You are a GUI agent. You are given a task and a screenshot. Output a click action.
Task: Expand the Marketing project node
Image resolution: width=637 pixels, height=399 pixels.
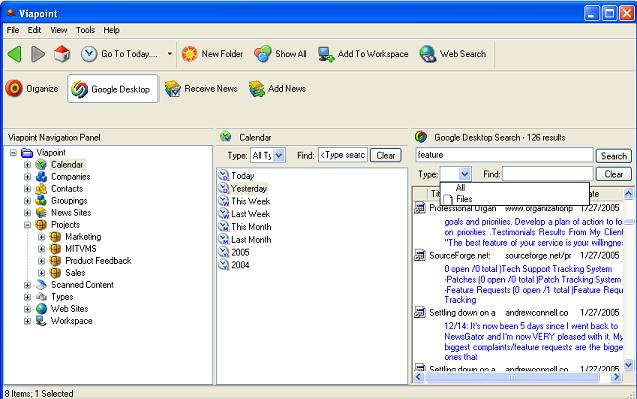(x=41, y=236)
